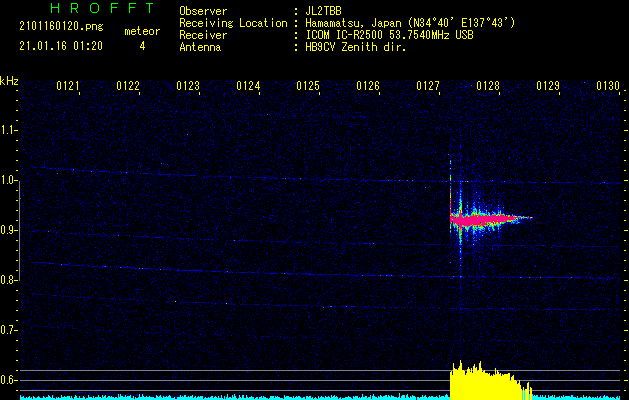Click the 1.1 kHz axis label
Screen dimensions: 629x400
click(x=8, y=130)
